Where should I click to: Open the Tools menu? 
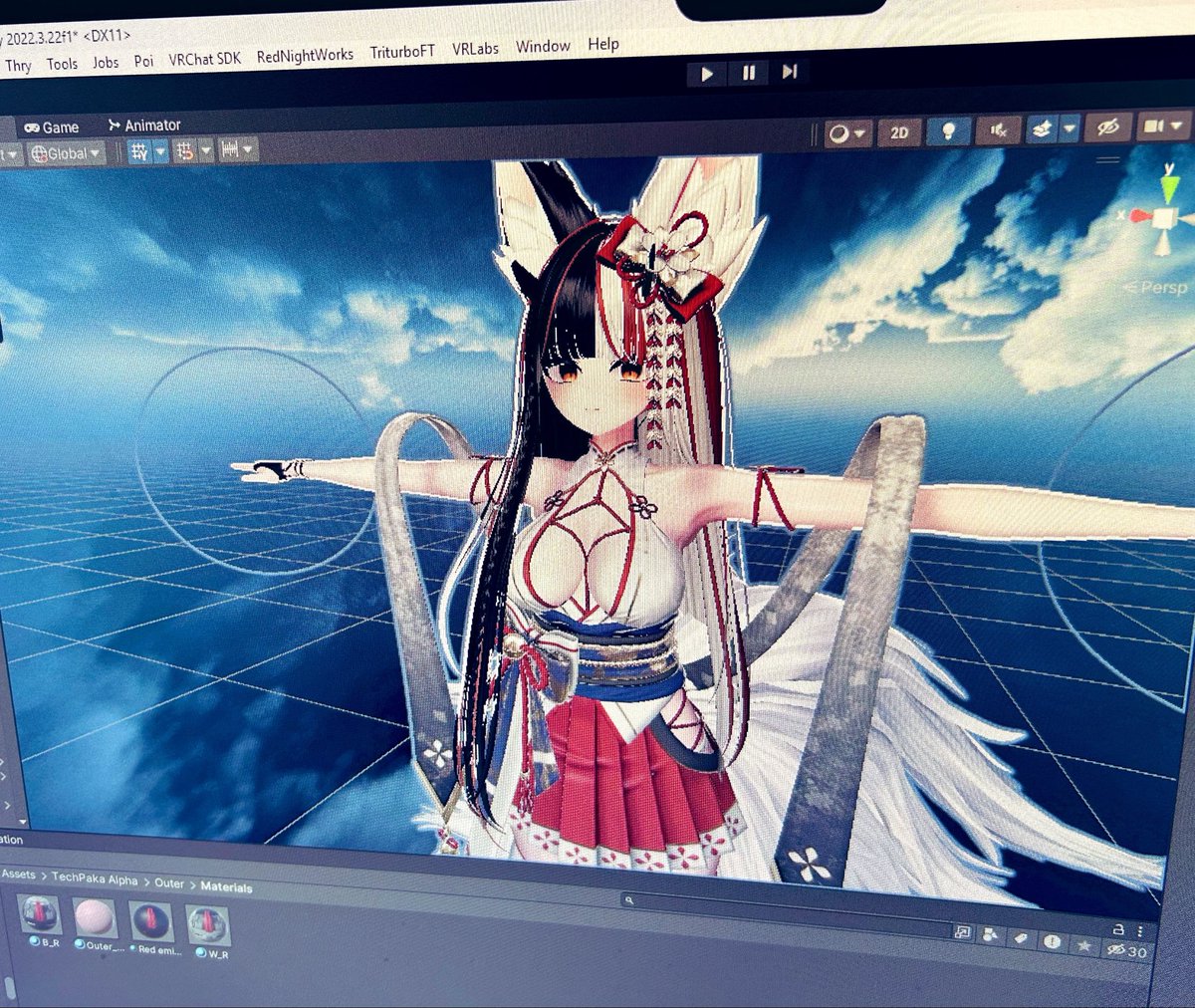[62, 64]
